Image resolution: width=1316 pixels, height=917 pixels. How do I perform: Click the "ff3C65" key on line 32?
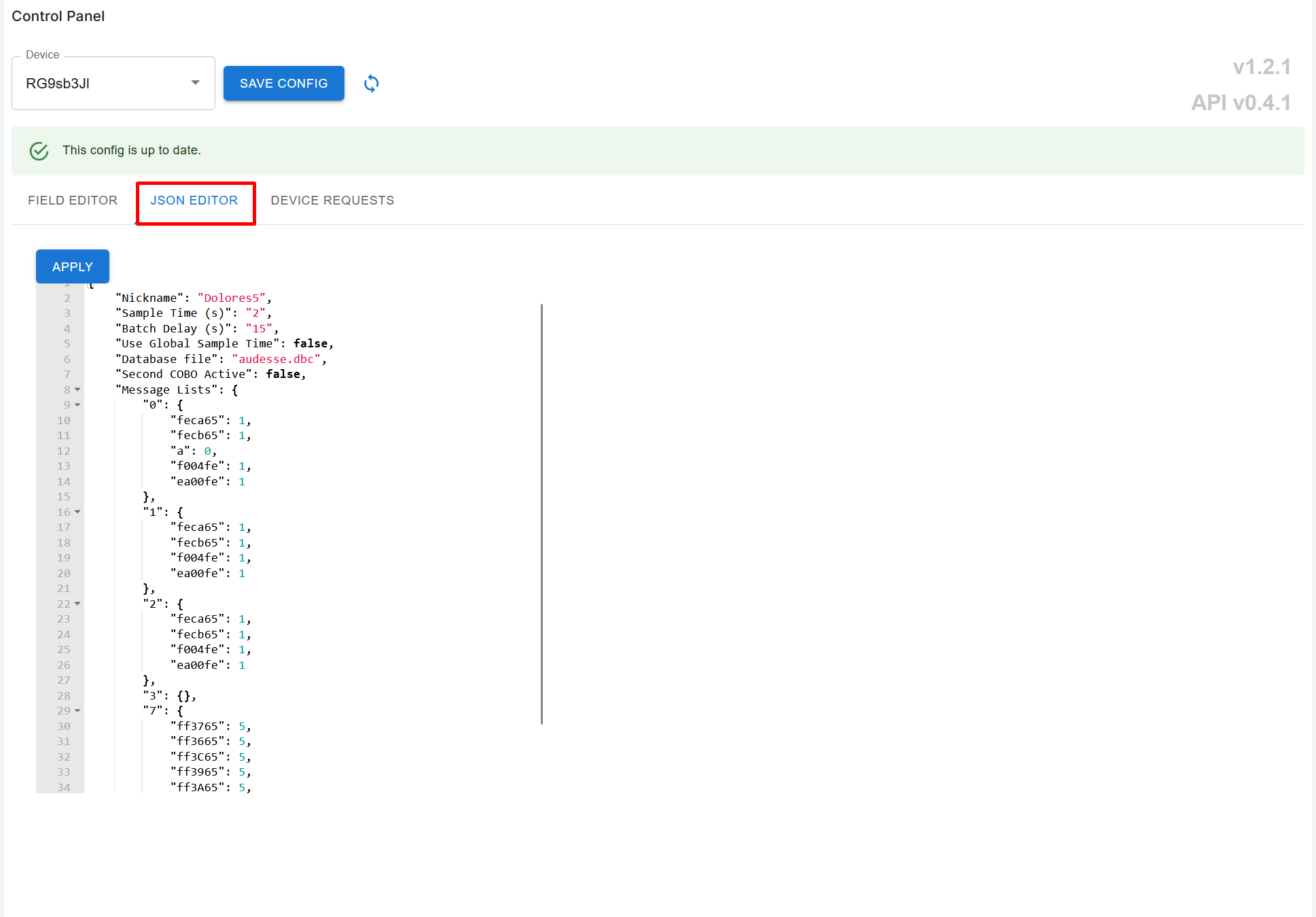[x=198, y=757]
